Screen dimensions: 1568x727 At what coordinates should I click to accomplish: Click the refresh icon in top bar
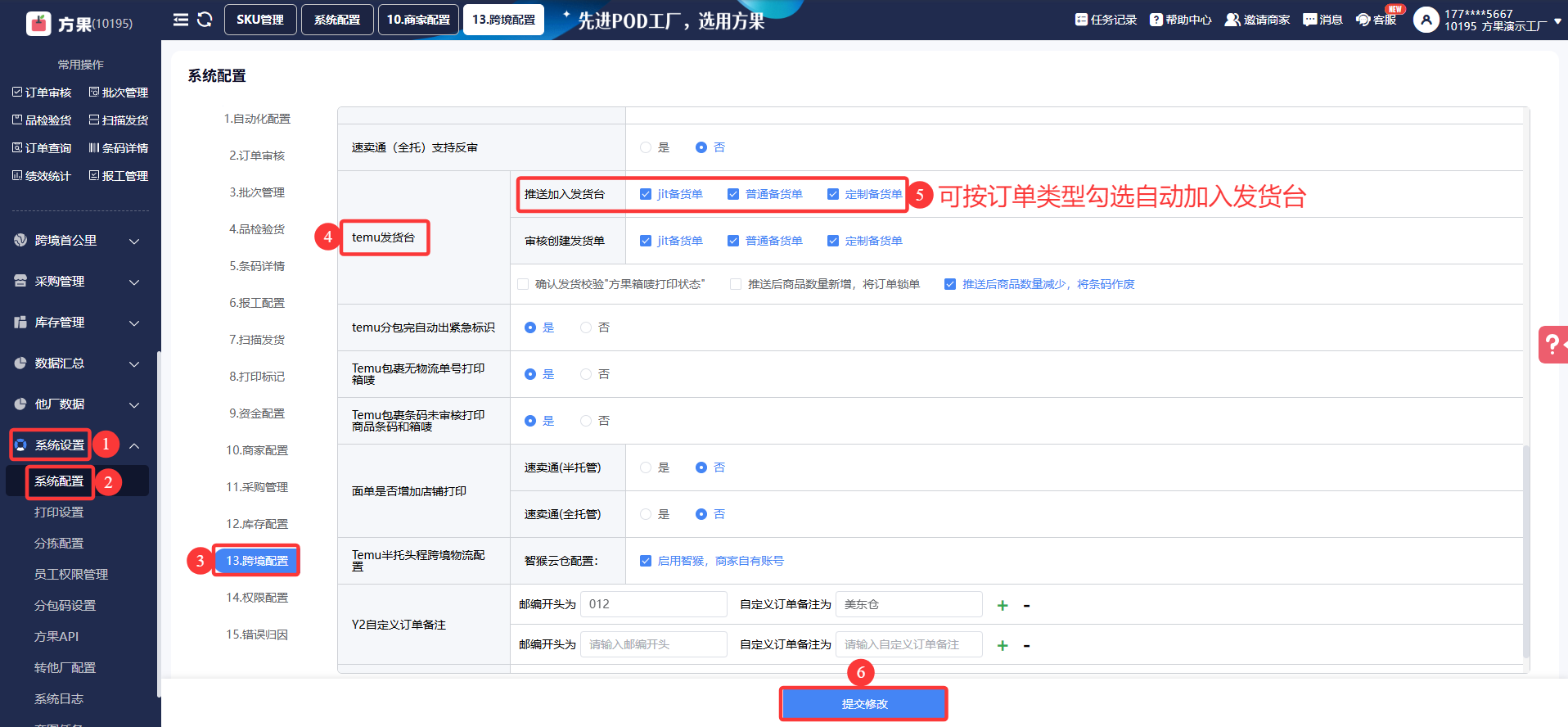click(x=205, y=20)
